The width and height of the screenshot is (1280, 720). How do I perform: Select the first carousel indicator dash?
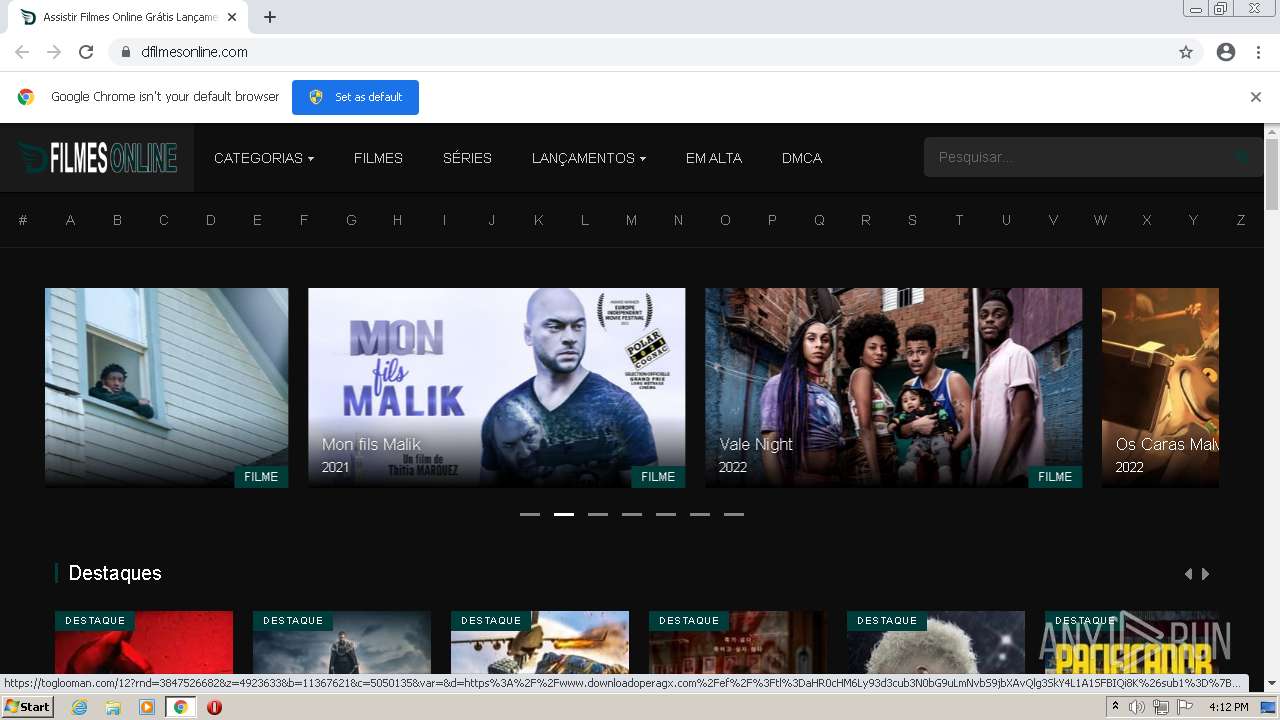coord(530,514)
